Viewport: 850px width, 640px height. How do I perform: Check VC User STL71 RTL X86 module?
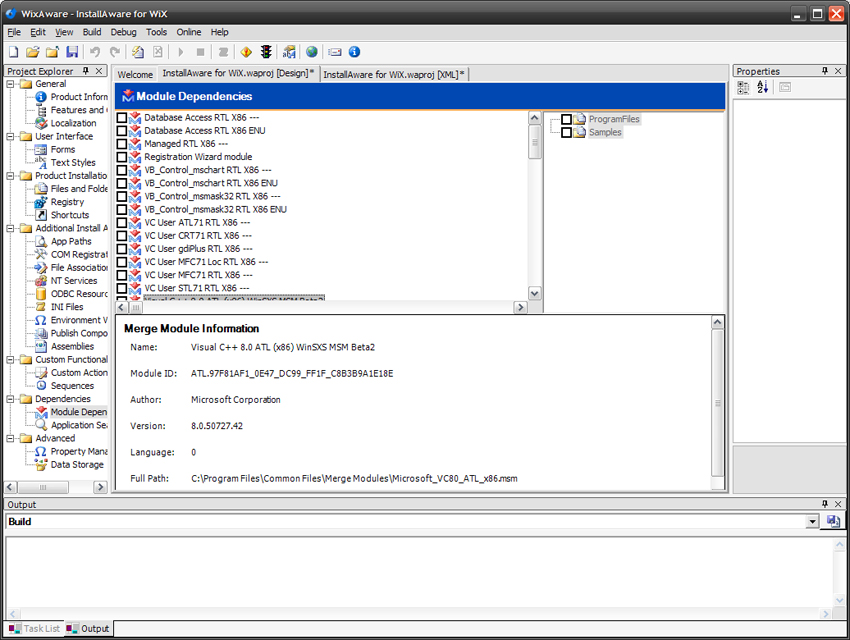(x=122, y=288)
